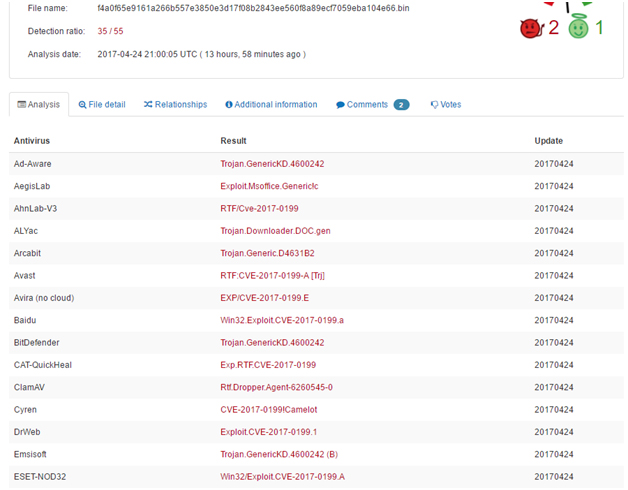Click the Comments count badge showing 2

[401, 105]
